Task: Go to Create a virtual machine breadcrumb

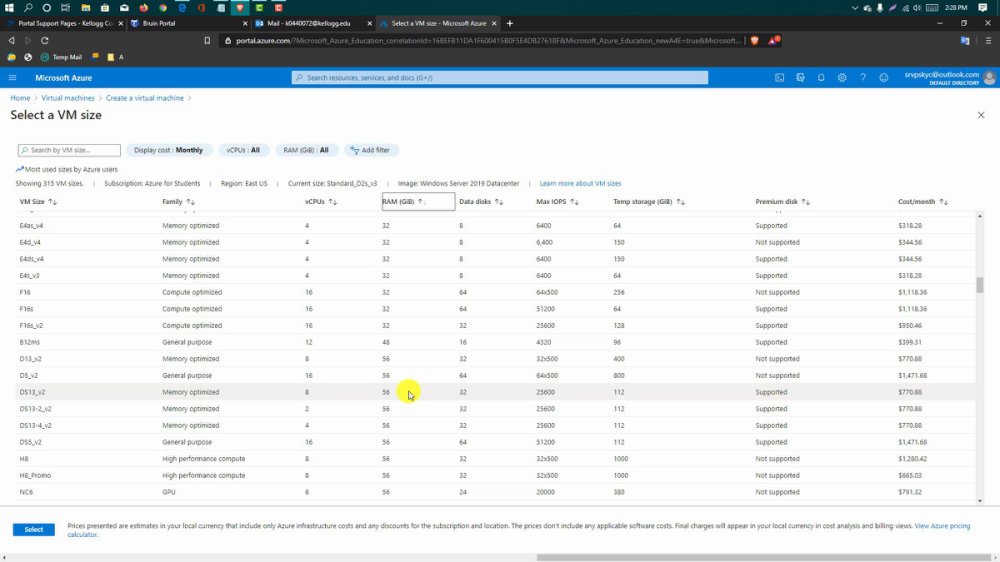Action: pyautogui.click(x=145, y=98)
